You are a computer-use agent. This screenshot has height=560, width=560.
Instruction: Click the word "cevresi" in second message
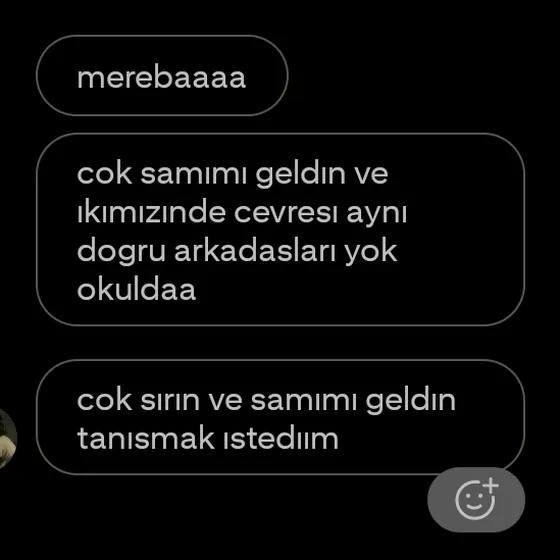coord(285,214)
